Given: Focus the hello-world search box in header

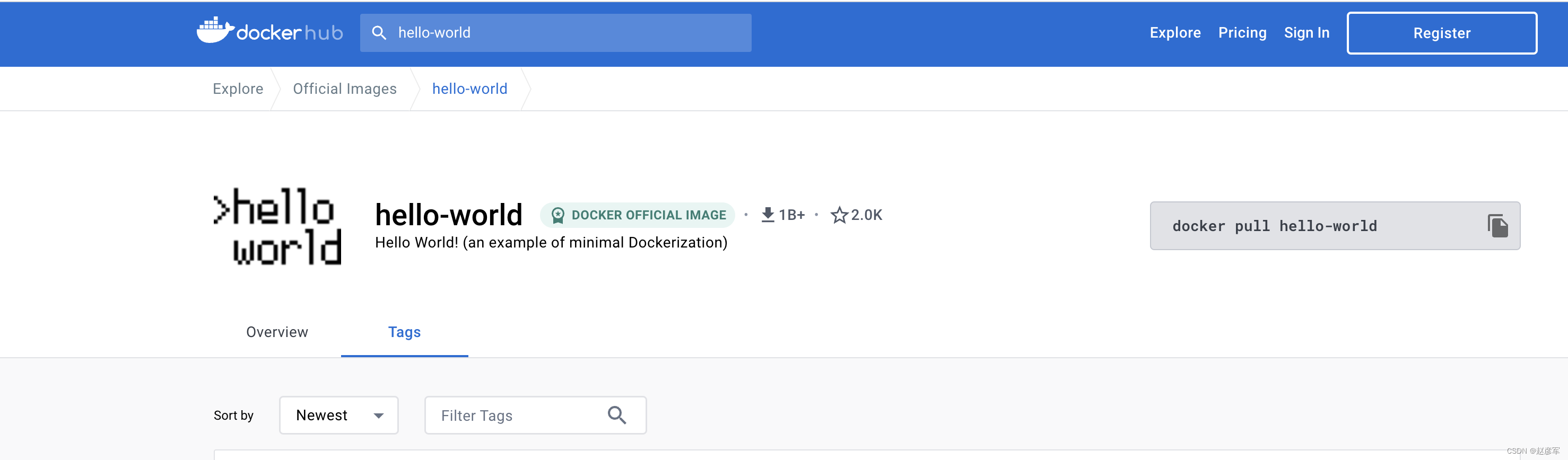Looking at the screenshot, I should [x=555, y=33].
